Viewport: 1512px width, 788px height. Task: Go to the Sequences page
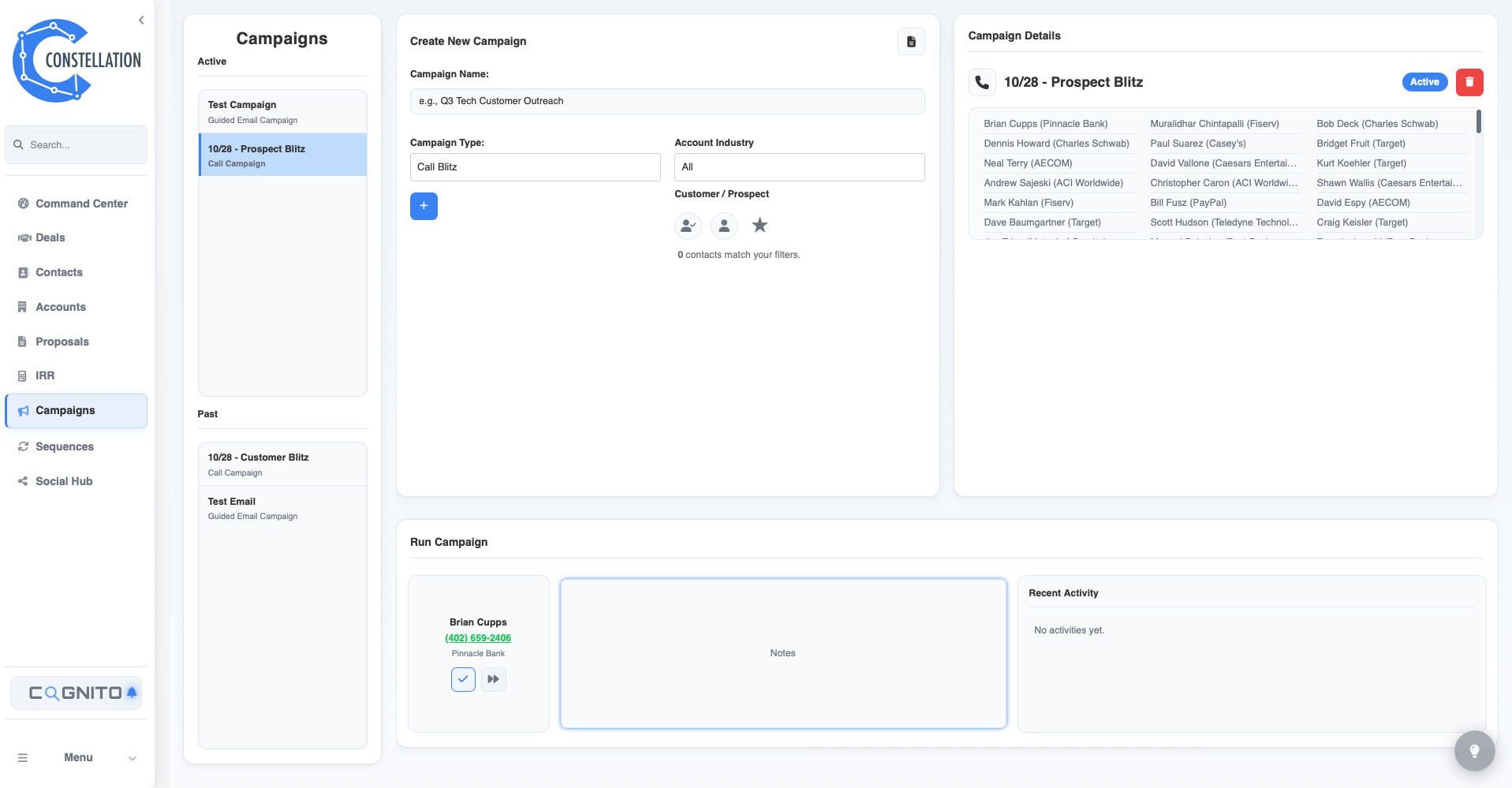point(65,446)
